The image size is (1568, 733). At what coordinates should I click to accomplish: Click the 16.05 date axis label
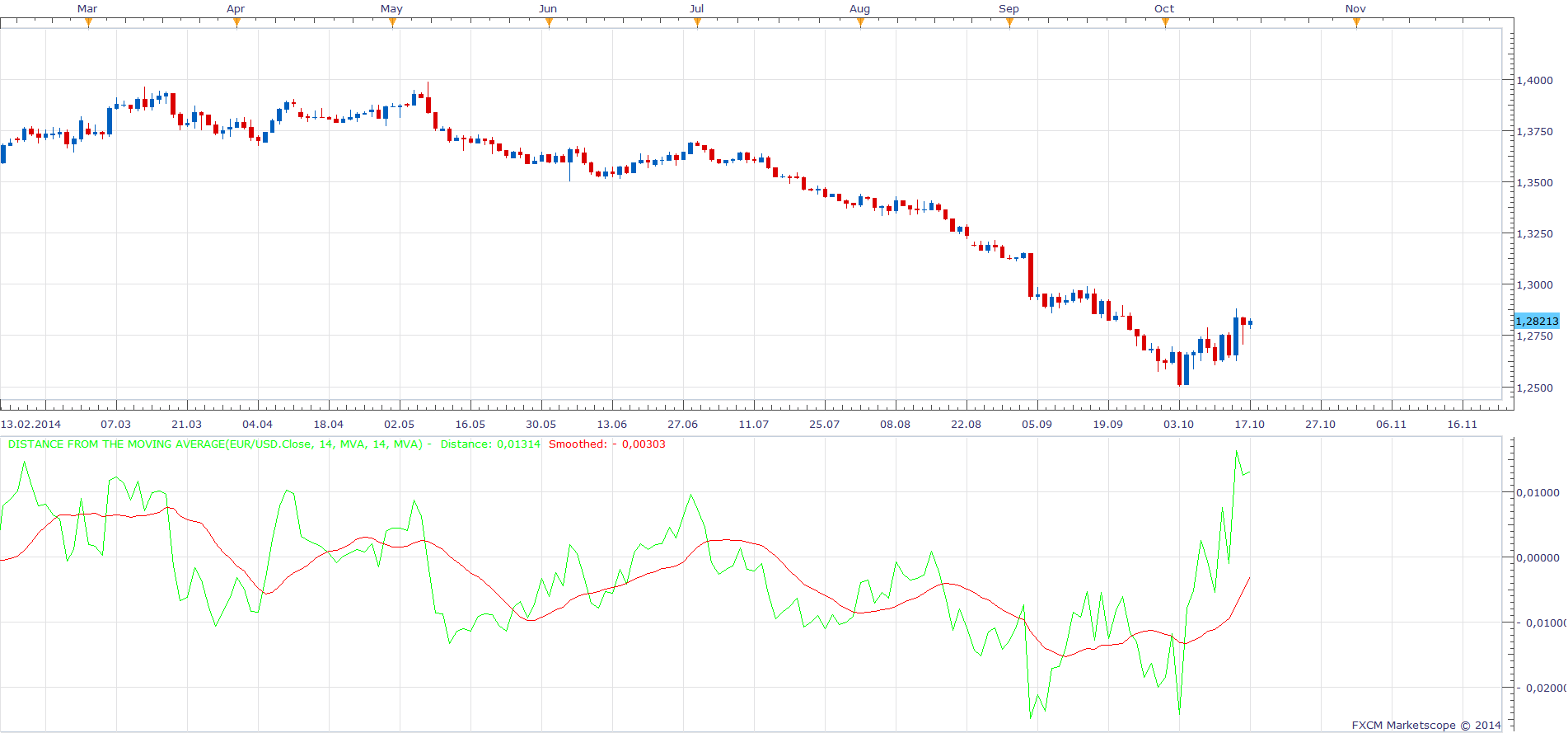pyautogui.click(x=470, y=424)
